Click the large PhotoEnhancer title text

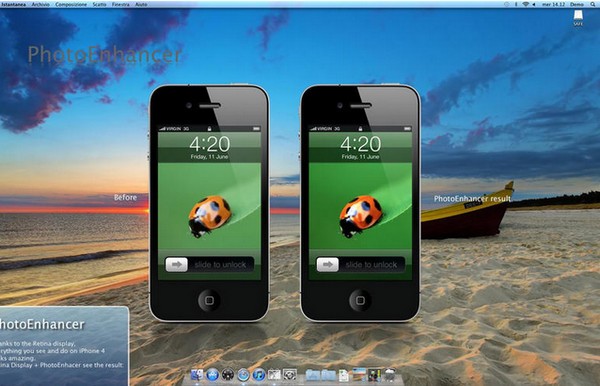coord(104,54)
